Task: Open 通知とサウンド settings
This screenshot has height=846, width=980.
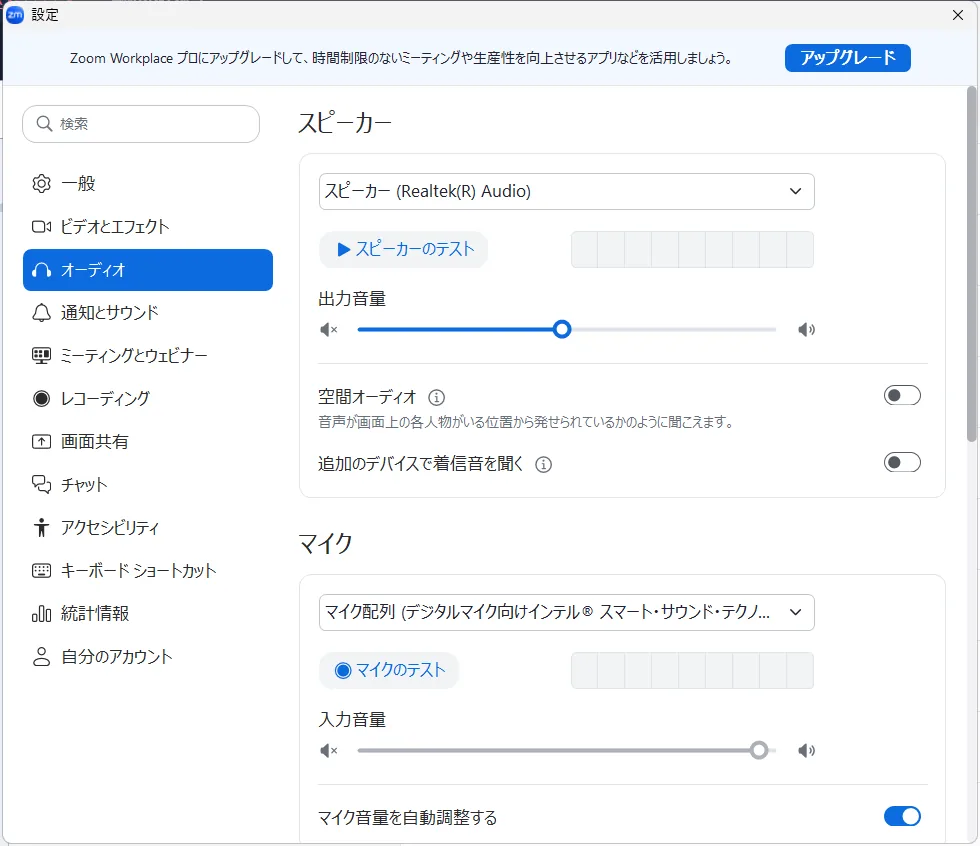Action: click(148, 312)
